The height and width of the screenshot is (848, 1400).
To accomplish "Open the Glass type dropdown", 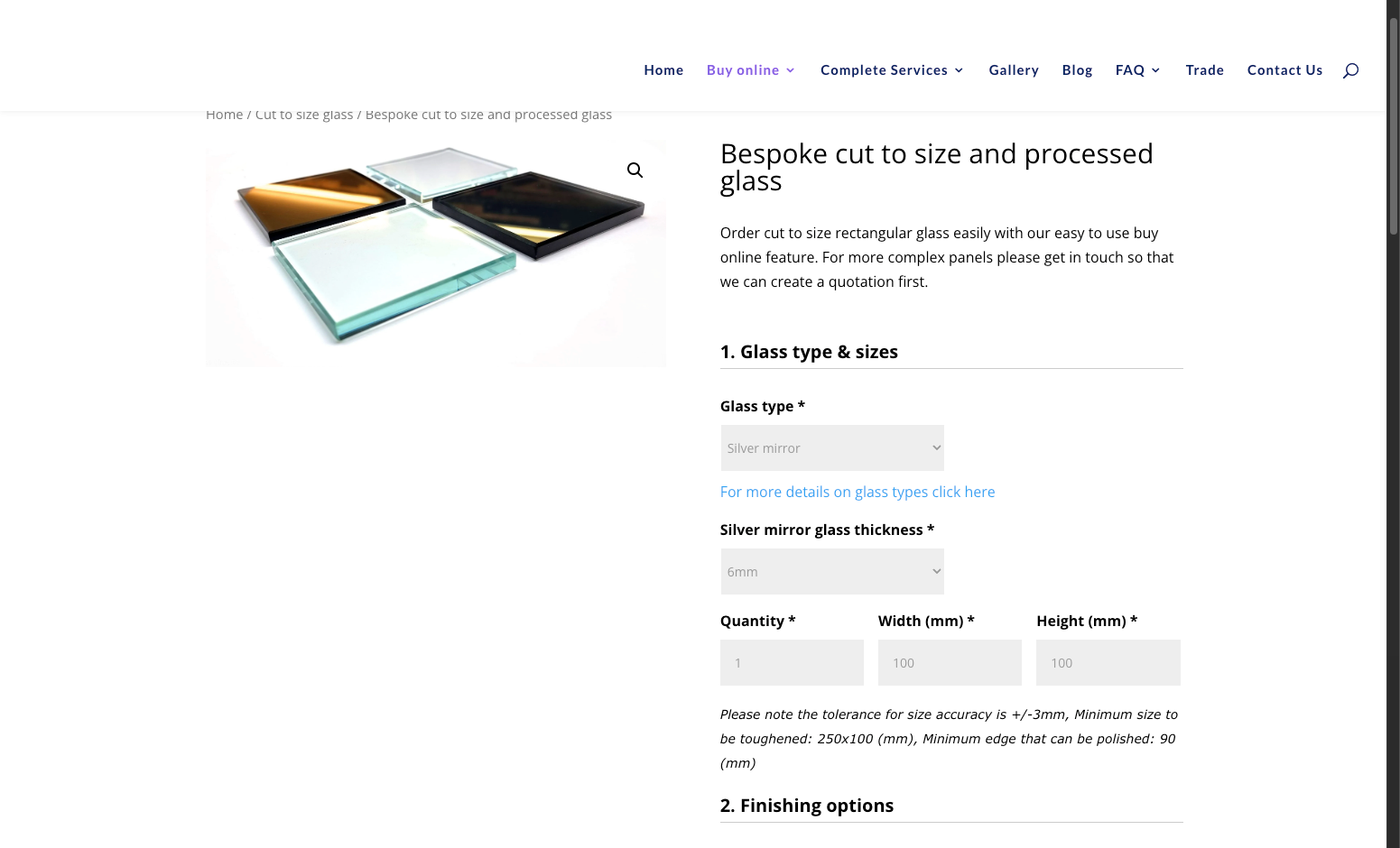I will [x=832, y=447].
